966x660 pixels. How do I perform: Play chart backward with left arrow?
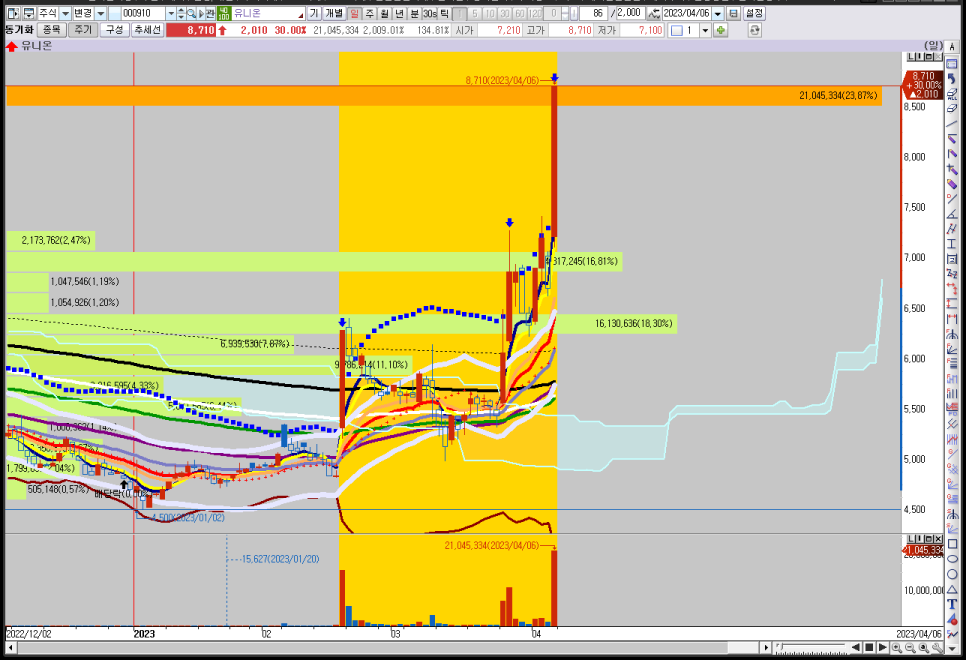pyautogui.click(x=856, y=647)
